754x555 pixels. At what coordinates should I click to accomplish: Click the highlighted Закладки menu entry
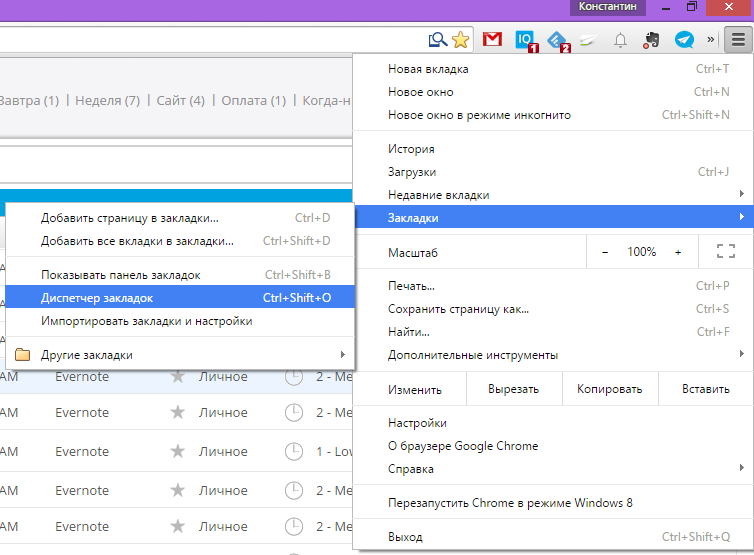click(x=553, y=217)
